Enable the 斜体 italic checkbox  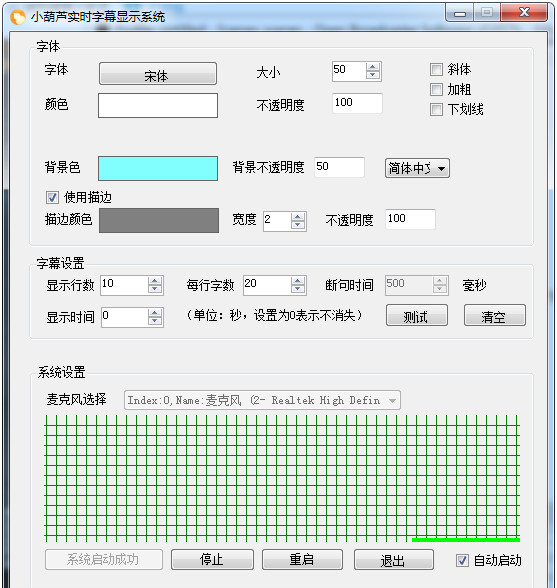(436, 69)
